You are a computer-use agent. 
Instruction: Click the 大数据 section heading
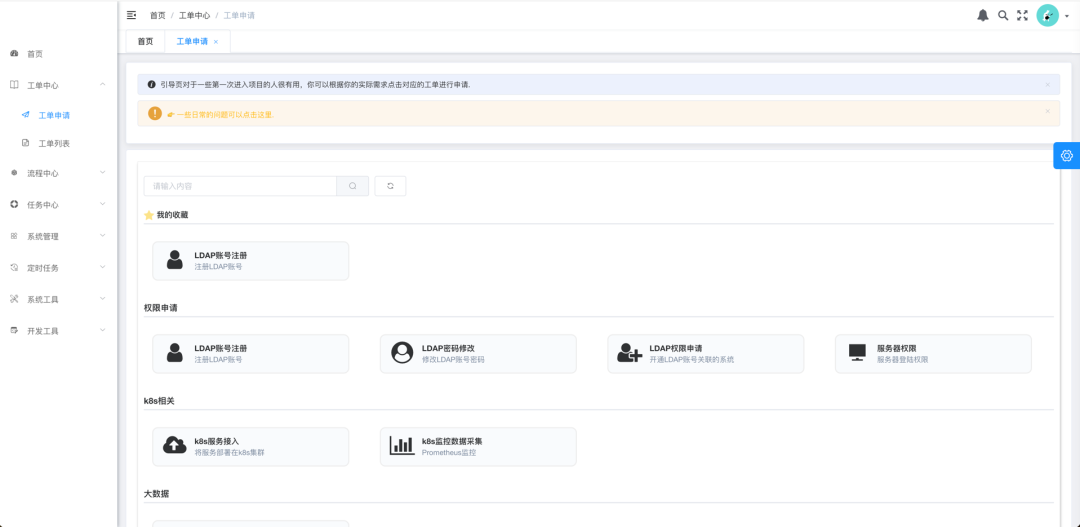[157, 494]
